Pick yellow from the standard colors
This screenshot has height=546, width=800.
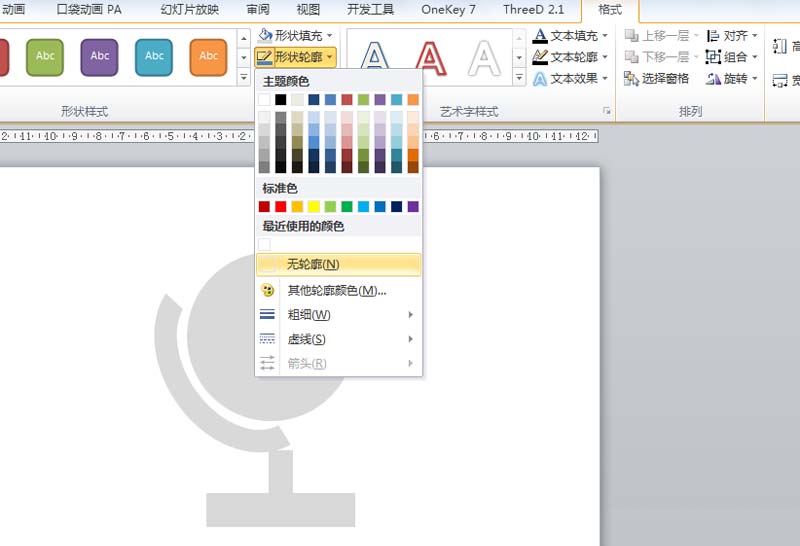[x=314, y=207]
